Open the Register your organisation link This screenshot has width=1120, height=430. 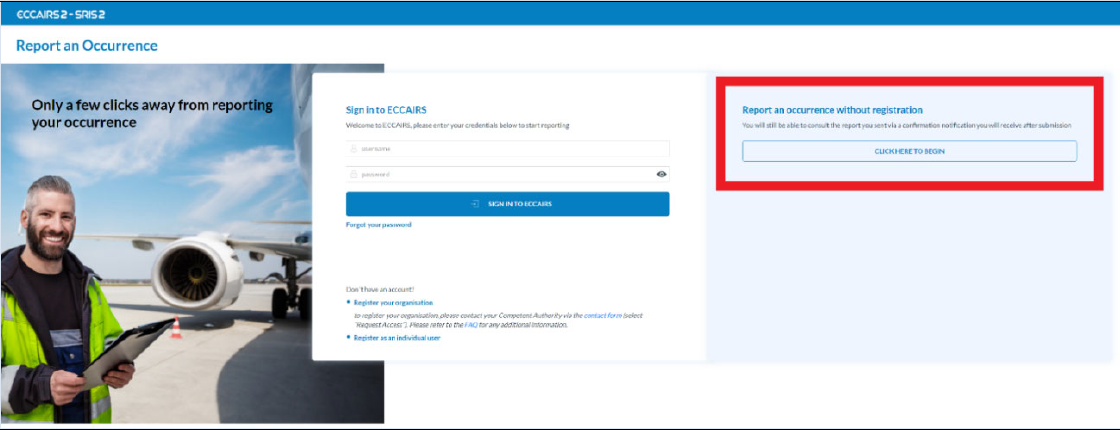point(393,303)
